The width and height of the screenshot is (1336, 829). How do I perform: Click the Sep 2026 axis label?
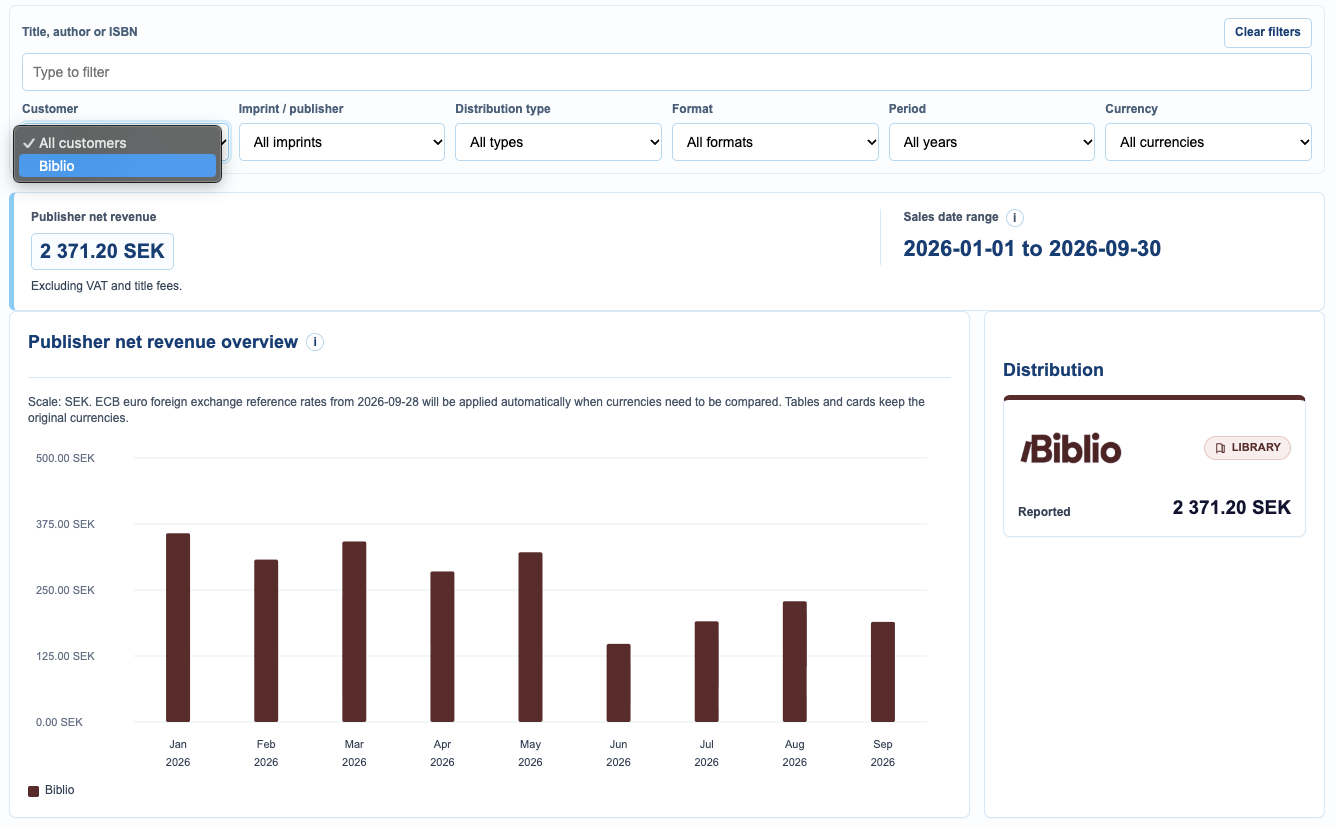point(882,753)
